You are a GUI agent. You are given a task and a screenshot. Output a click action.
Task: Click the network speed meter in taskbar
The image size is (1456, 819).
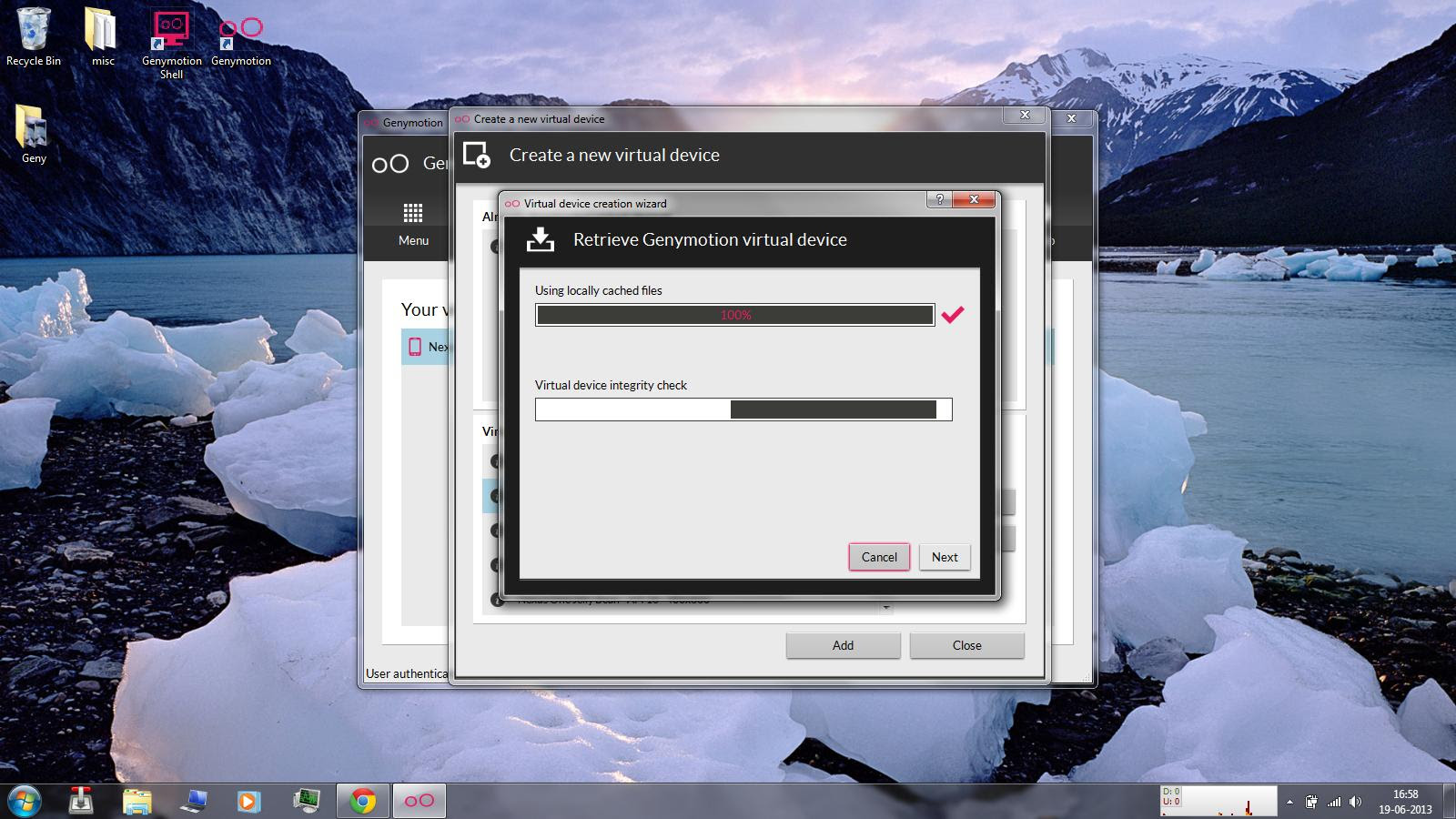[x=1218, y=801]
